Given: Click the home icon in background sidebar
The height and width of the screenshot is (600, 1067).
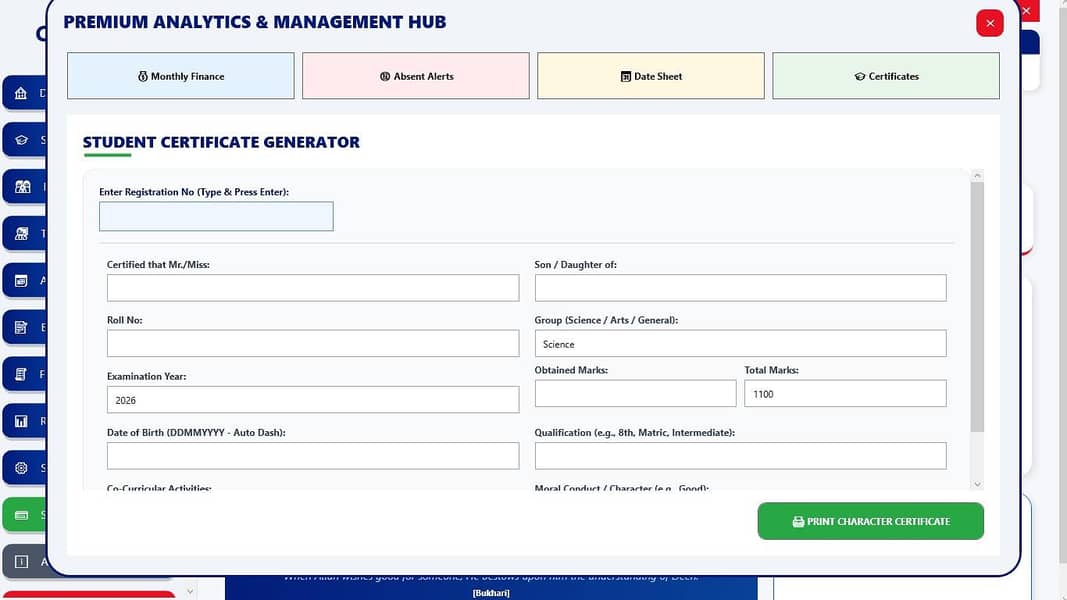Looking at the screenshot, I should tap(21, 93).
